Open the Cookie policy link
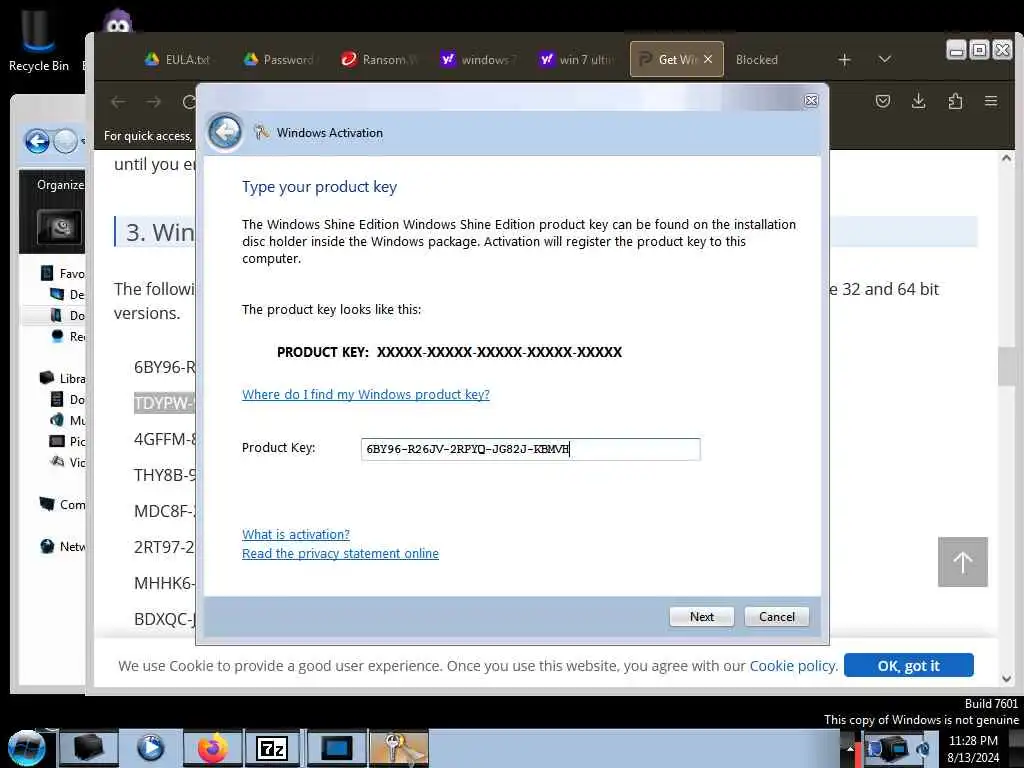 click(793, 665)
